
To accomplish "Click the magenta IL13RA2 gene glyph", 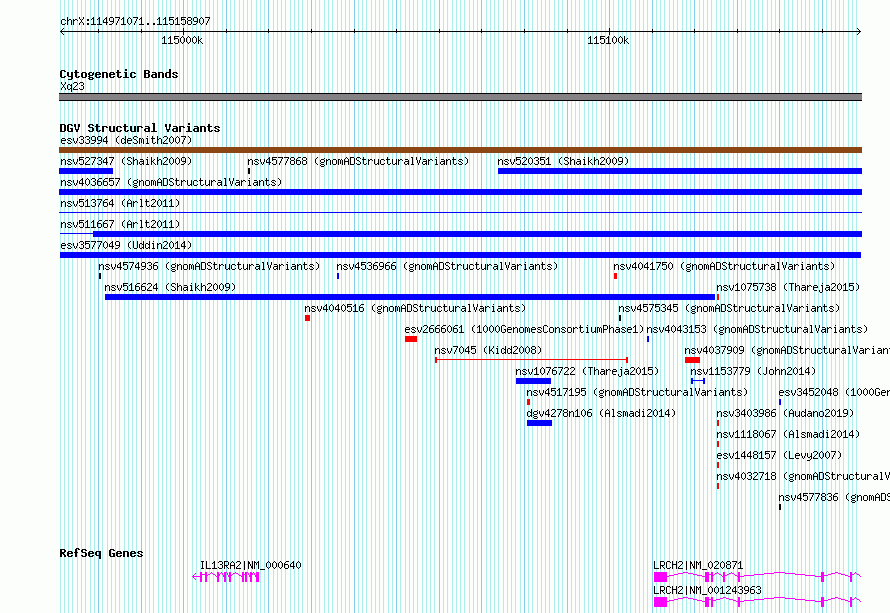I will pyautogui.click(x=226, y=577).
